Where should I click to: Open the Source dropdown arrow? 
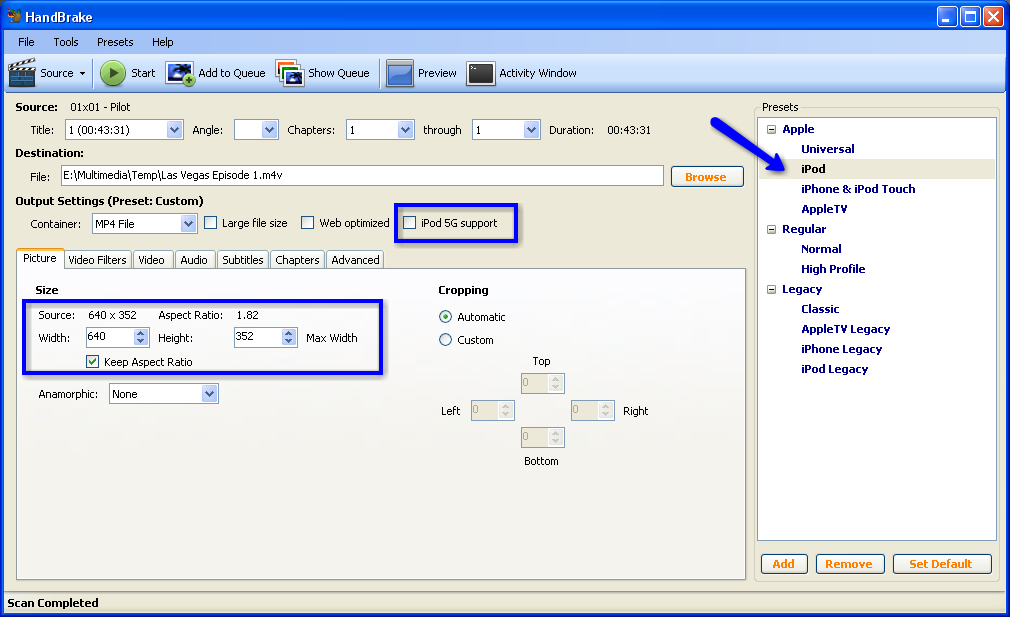coord(82,73)
